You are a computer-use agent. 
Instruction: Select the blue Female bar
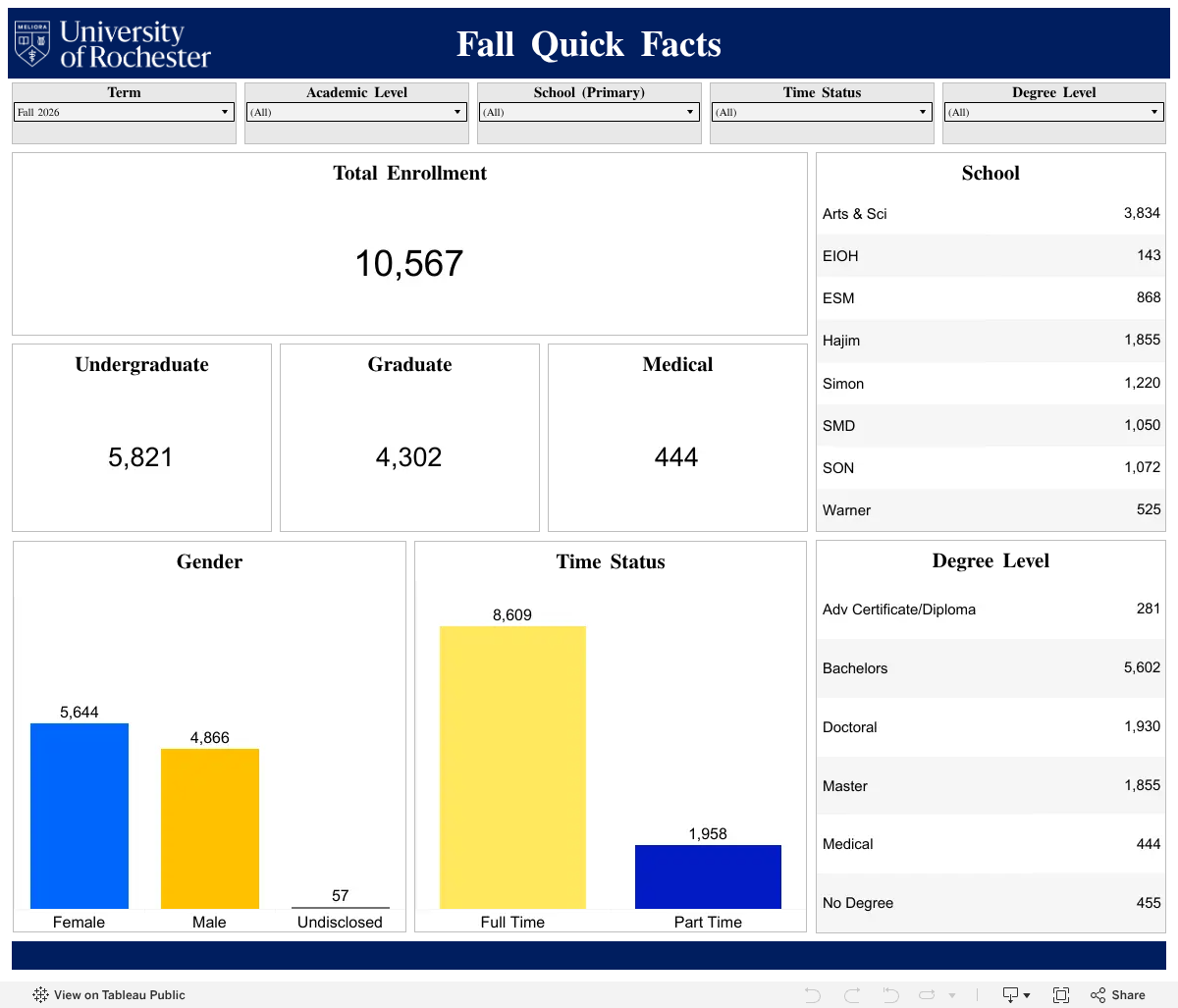click(80, 816)
